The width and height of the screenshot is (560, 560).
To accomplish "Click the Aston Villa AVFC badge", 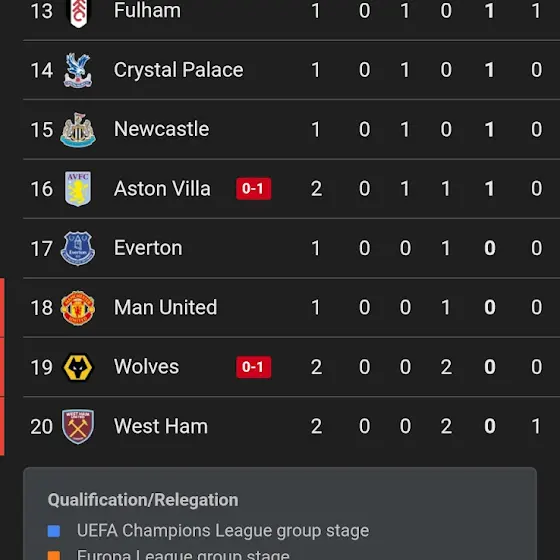I will pyautogui.click(x=78, y=189).
